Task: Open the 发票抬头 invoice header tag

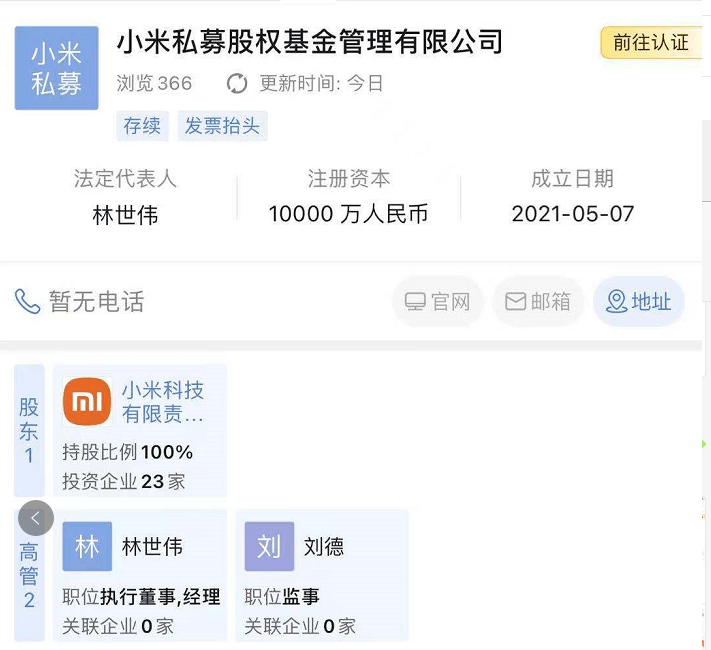Action: tap(222, 126)
